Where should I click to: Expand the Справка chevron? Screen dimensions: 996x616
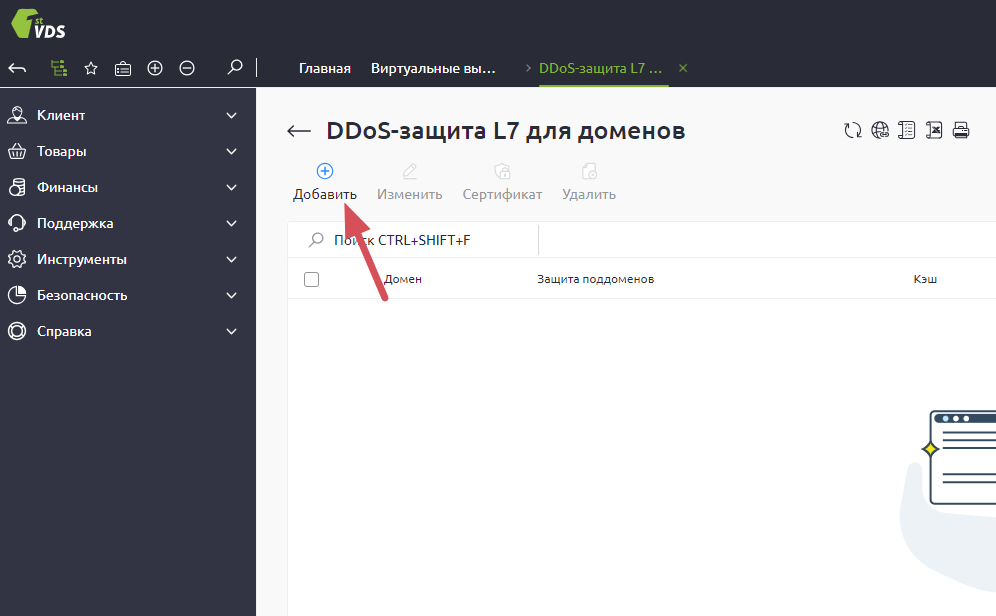231,331
